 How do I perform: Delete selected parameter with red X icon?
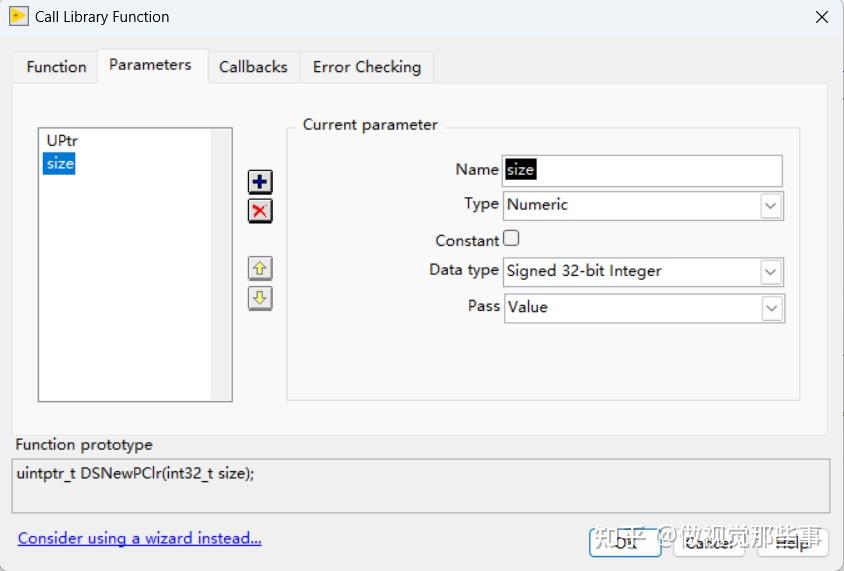(x=260, y=210)
